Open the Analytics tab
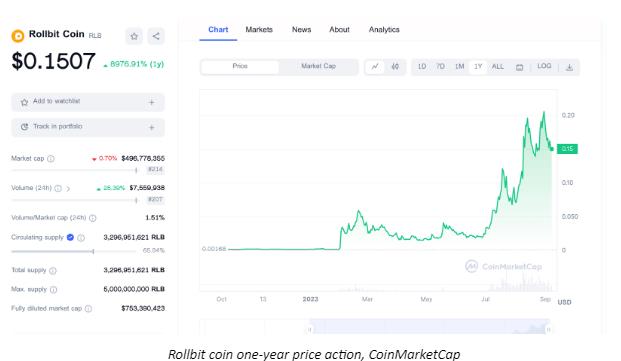The height and width of the screenshot is (361, 621). (384, 30)
